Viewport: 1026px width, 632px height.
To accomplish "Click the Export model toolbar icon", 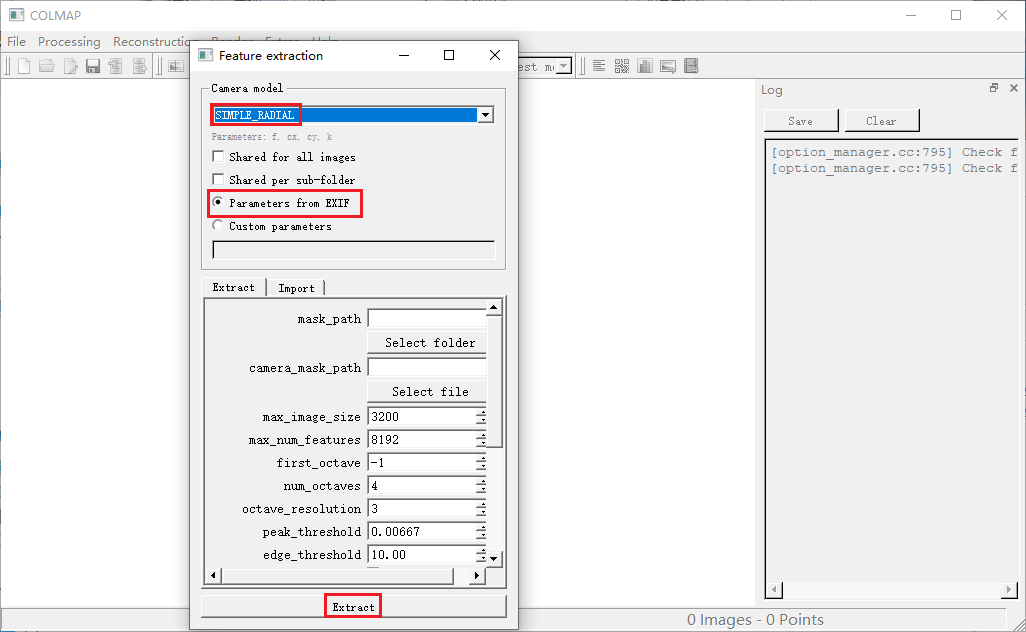I will point(139,66).
